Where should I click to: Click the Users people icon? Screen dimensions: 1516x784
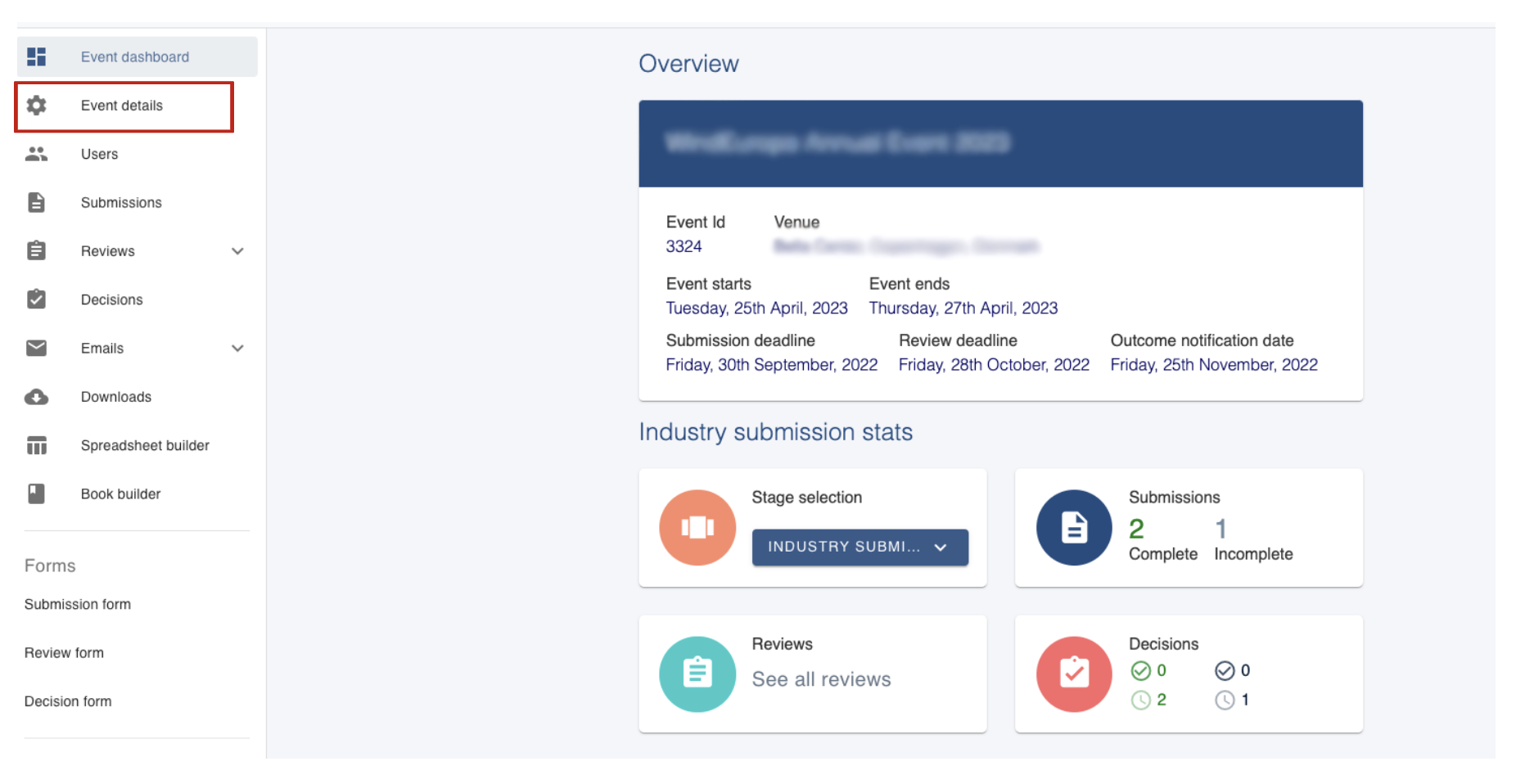click(36, 154)
